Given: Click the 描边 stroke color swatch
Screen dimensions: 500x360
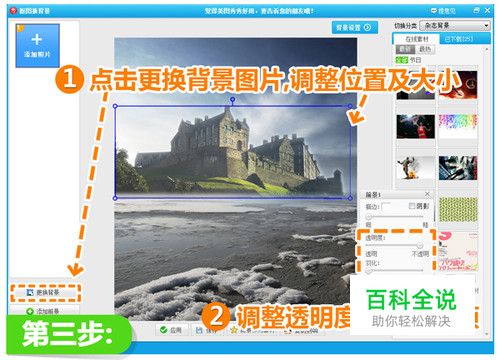Looking at the screenshot, I should 387,206.
